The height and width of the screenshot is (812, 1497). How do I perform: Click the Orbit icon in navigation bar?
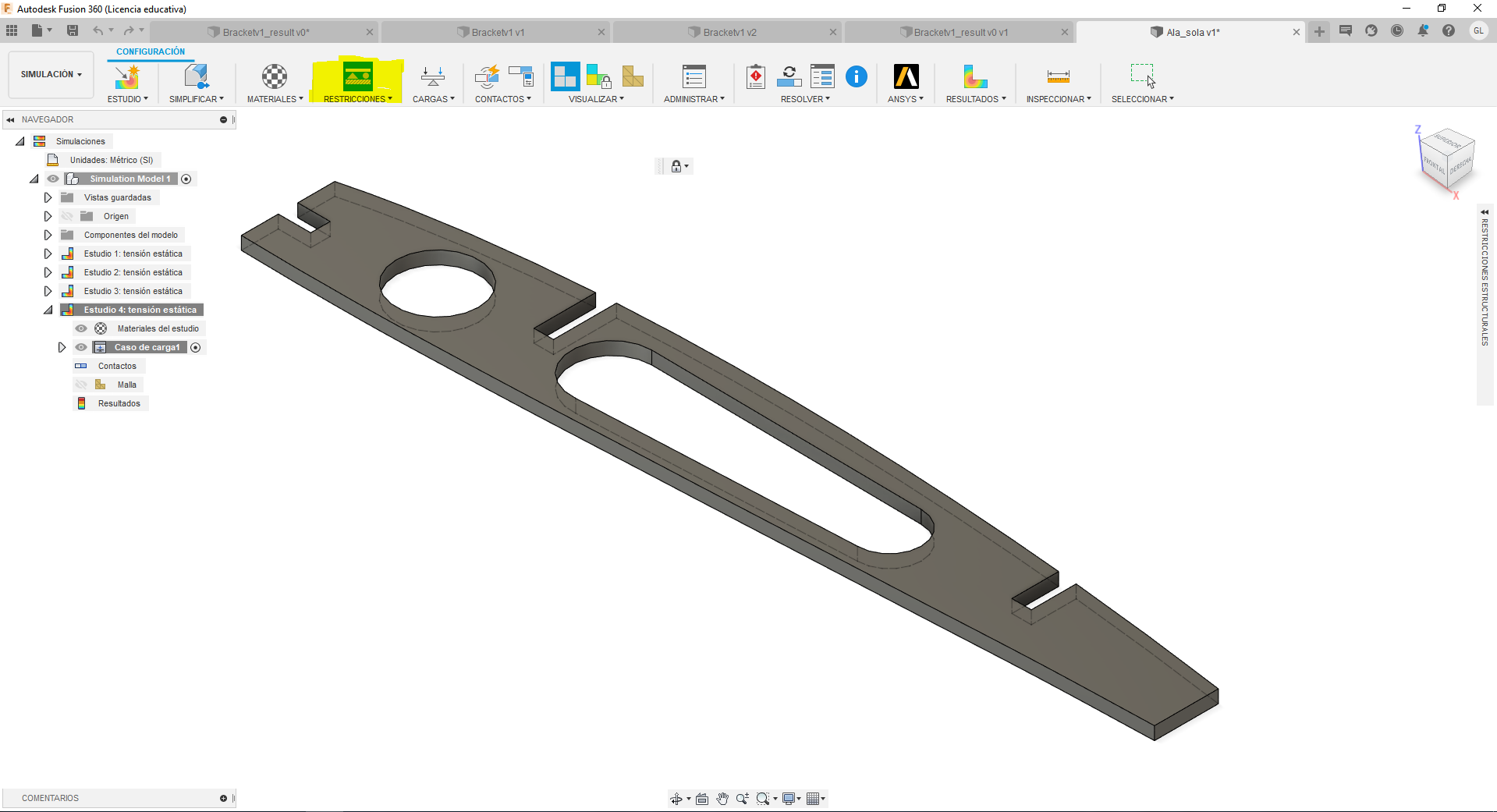click(x=676, y=799)
